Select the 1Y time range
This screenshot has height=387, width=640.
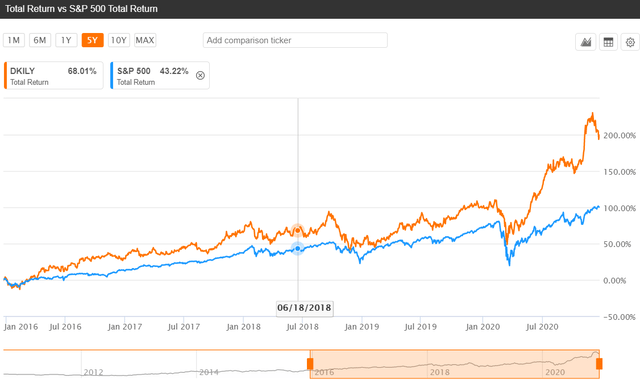pyautogui.click(x=66, y=40)
